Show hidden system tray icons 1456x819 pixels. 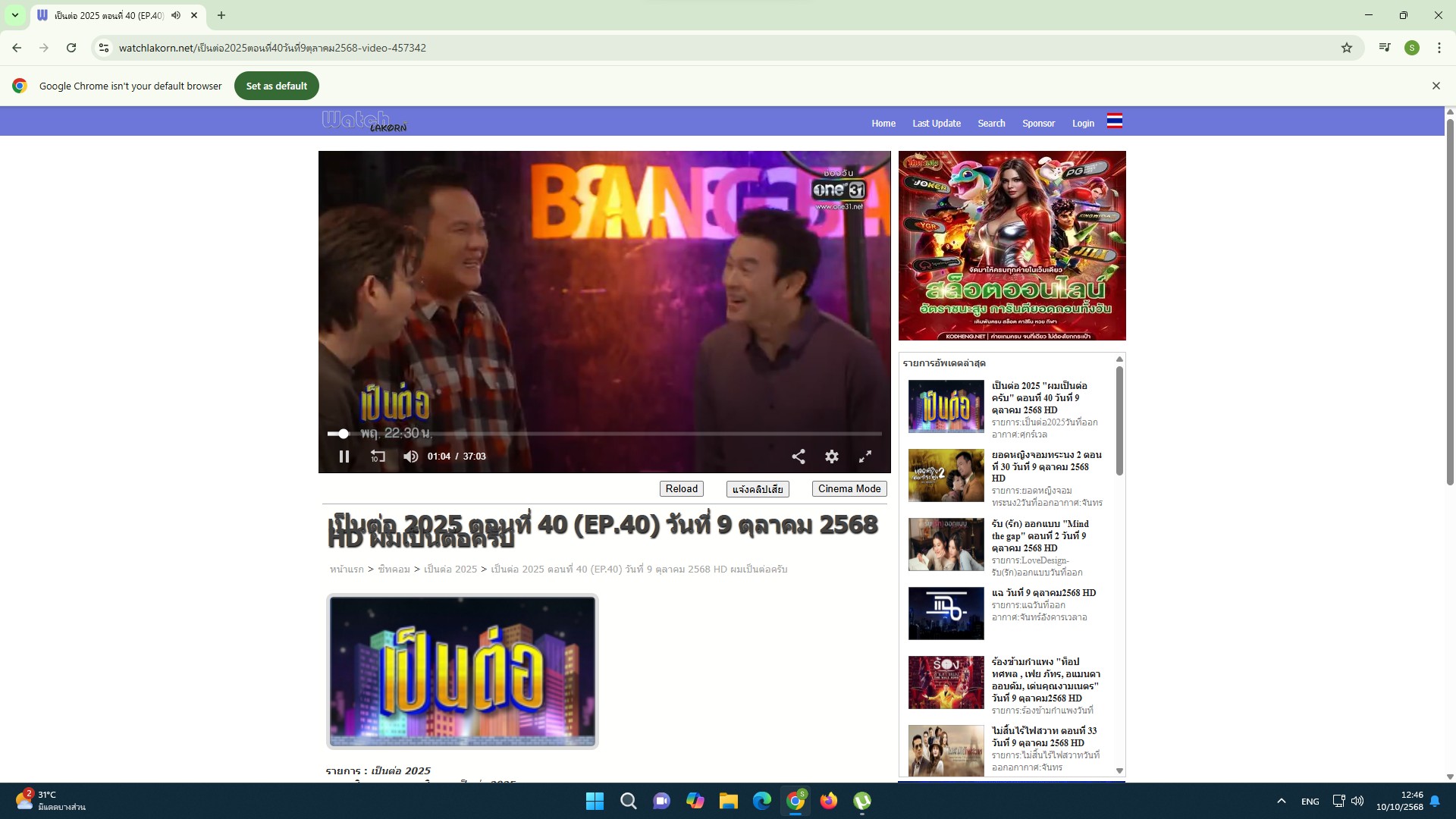coord(1281,801)
